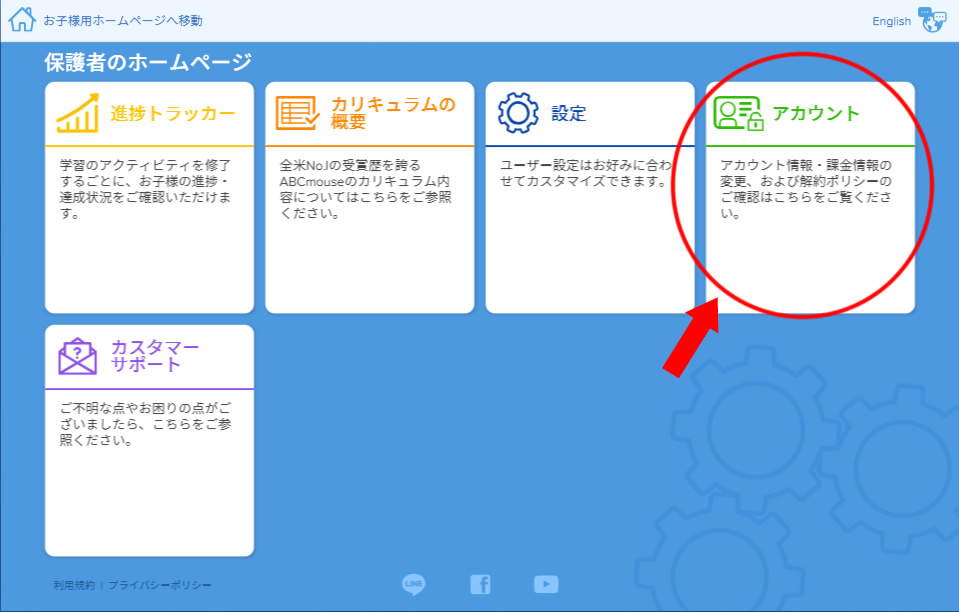Click the house home icon
This screenshot has height=612, width=959.
pos(22,20)
